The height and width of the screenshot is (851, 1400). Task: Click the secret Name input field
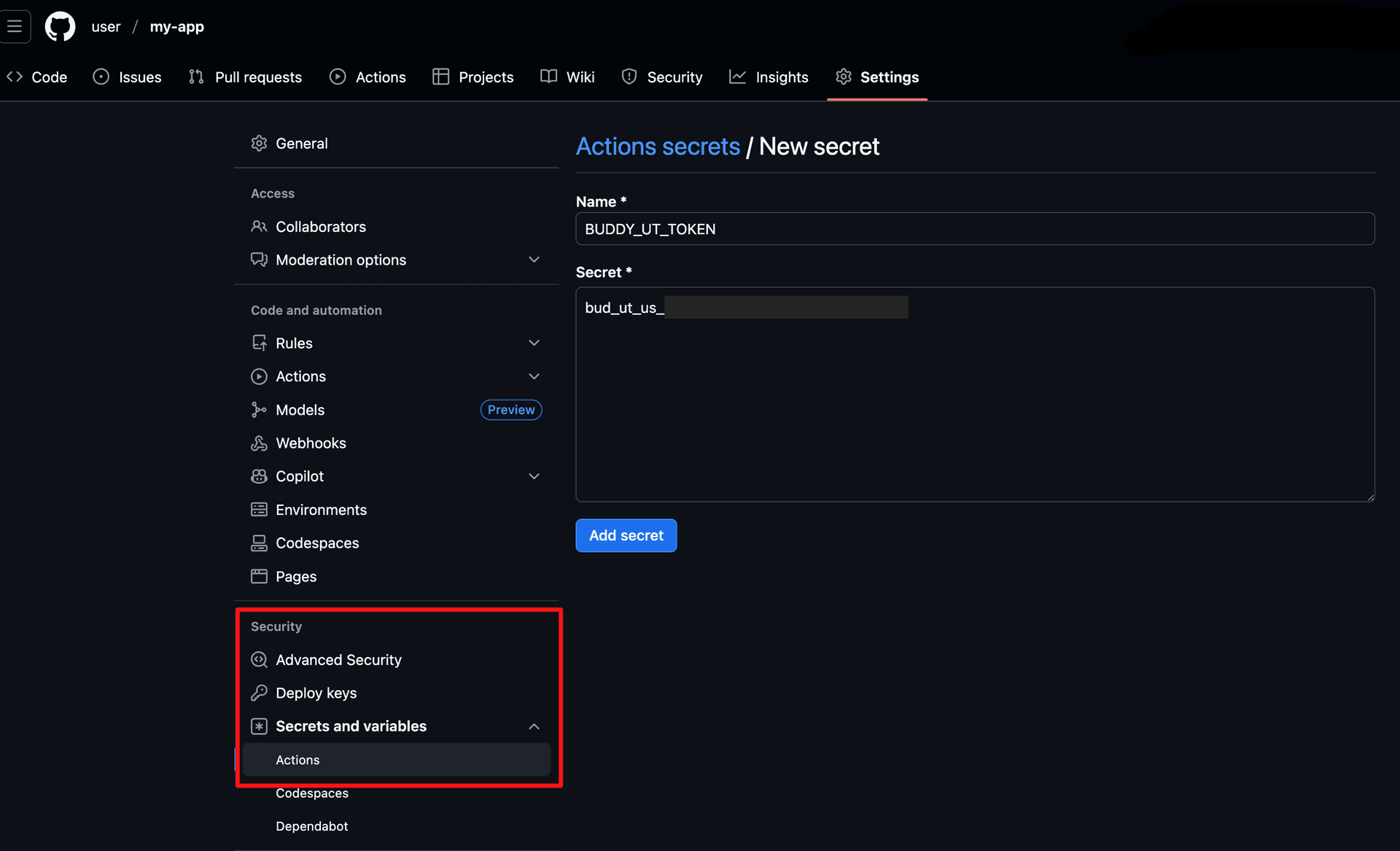974,228
